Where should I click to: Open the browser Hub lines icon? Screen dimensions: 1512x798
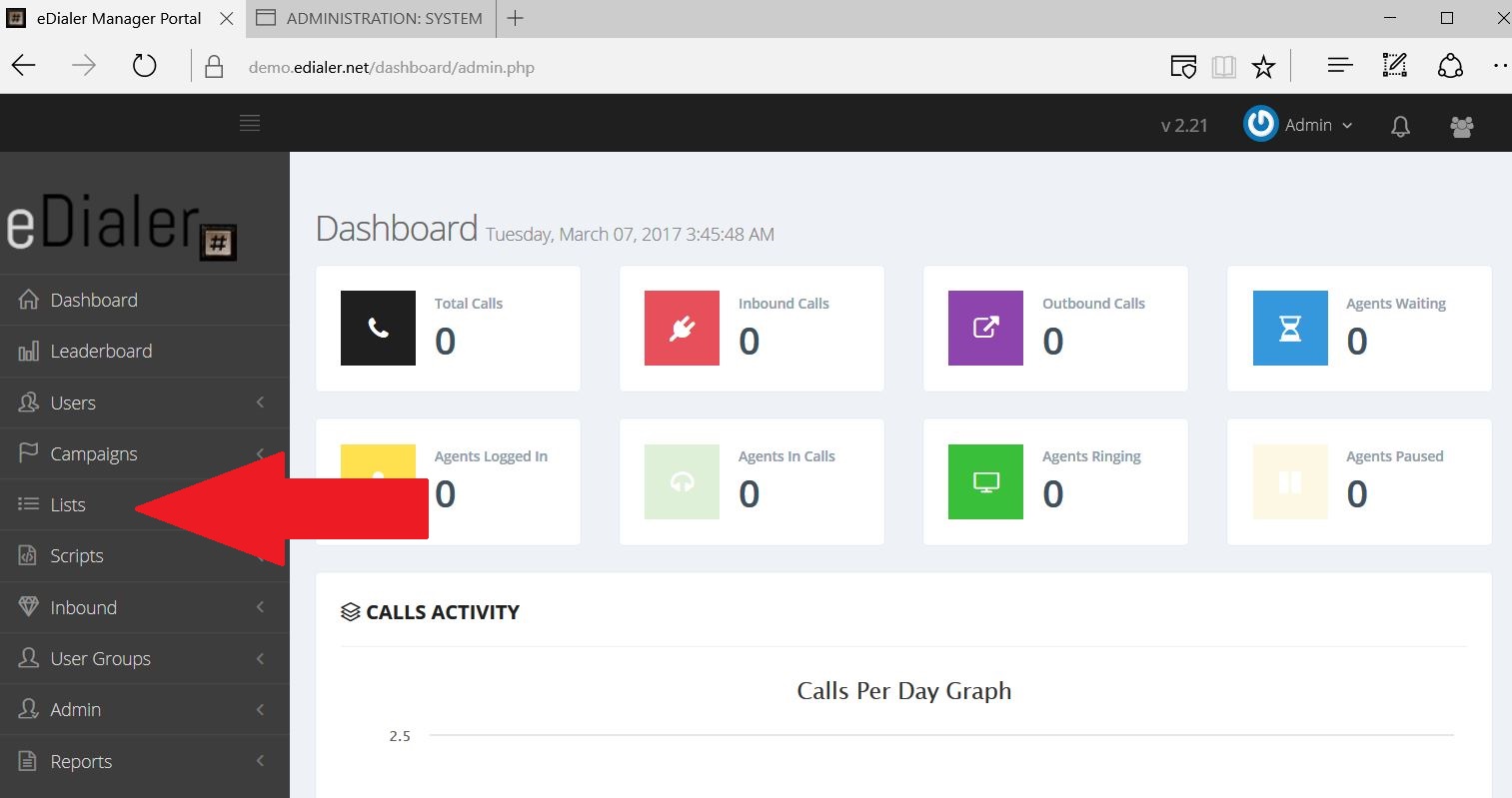click(1340, 66)
